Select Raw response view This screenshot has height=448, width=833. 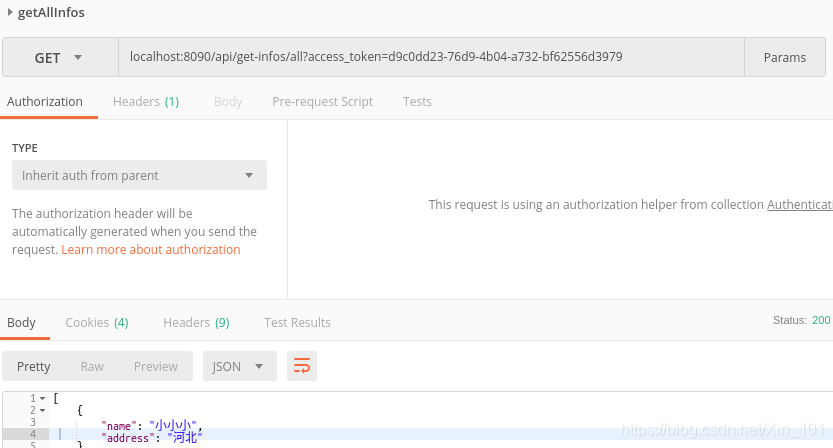[92, 366]
